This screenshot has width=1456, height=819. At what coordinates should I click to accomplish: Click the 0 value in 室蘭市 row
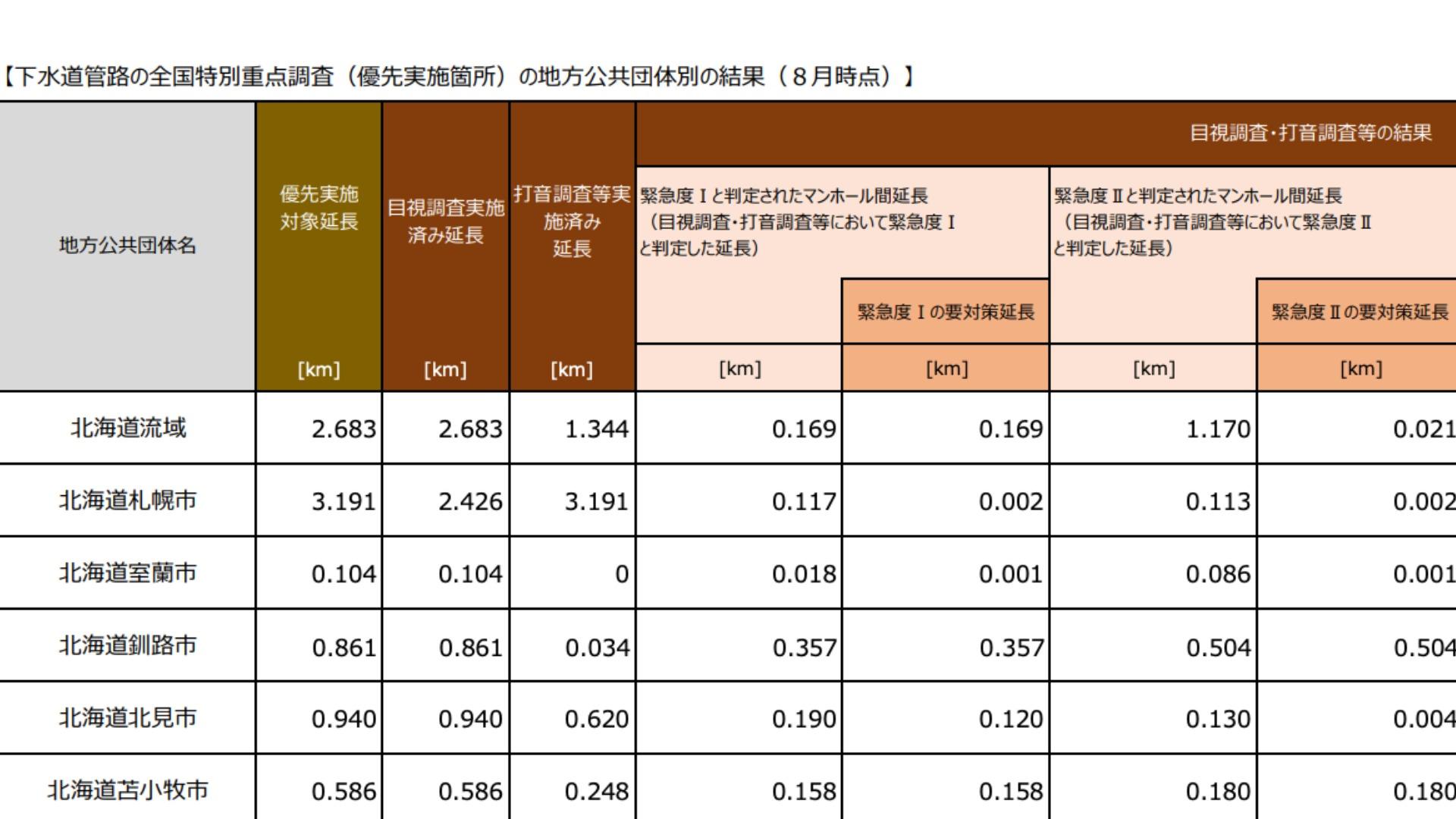coord(621,574)
